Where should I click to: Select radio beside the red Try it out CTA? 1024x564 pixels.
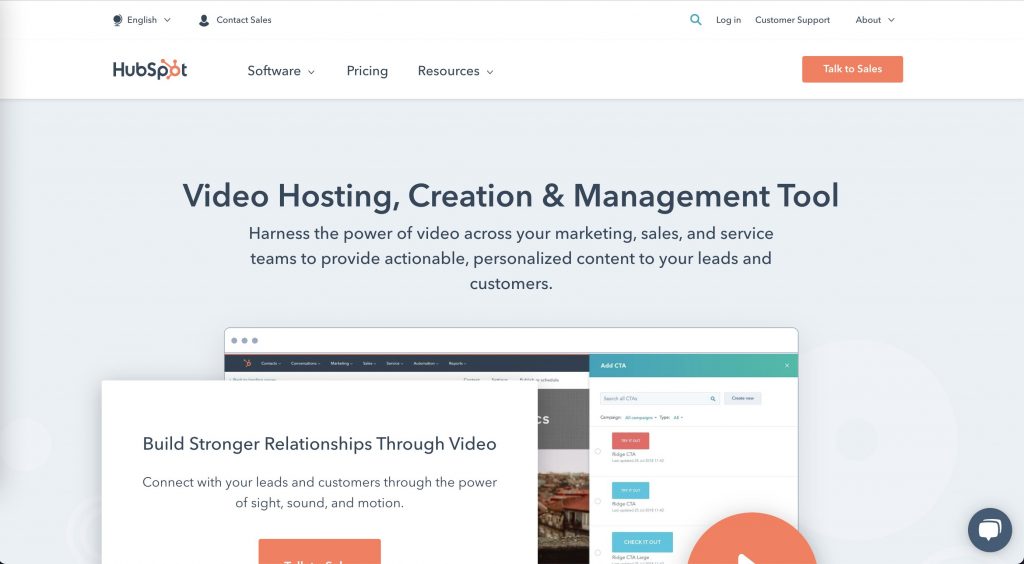click(598, 451)
